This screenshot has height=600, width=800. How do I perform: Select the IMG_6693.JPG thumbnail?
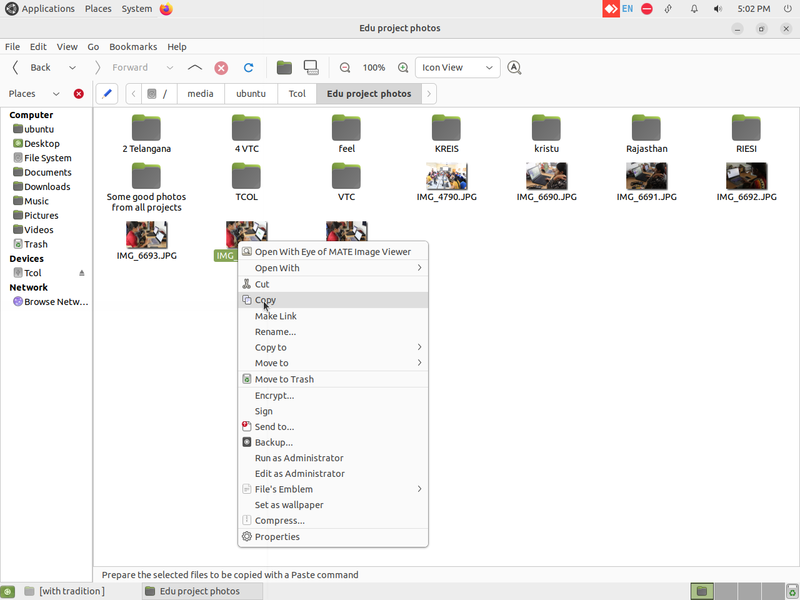tap(146, 235)
